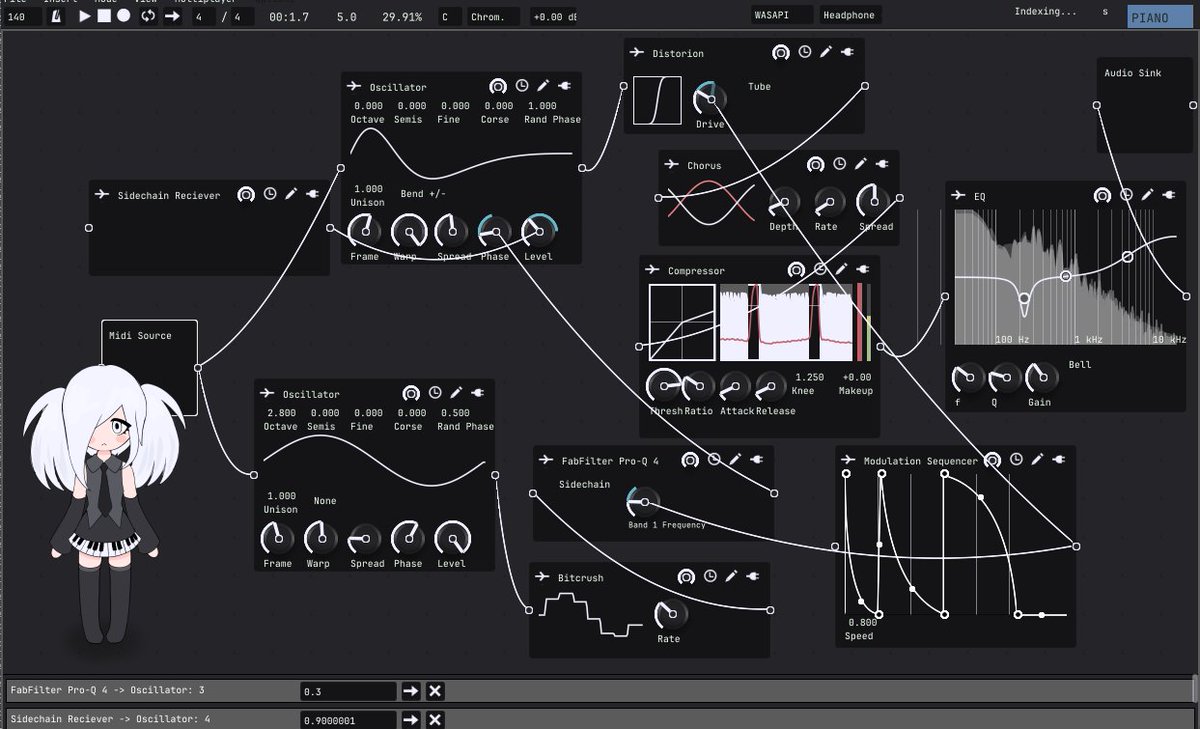Click arrow button in Sidechain Reciever row
1200x729 pixels.
(412, 719)
